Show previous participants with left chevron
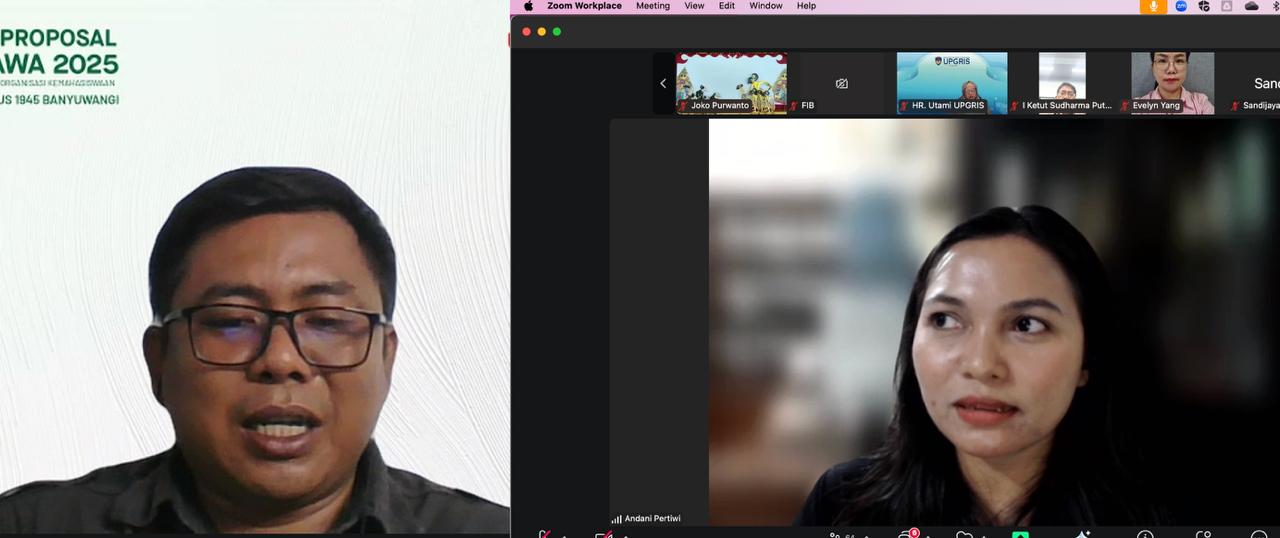 663,83
